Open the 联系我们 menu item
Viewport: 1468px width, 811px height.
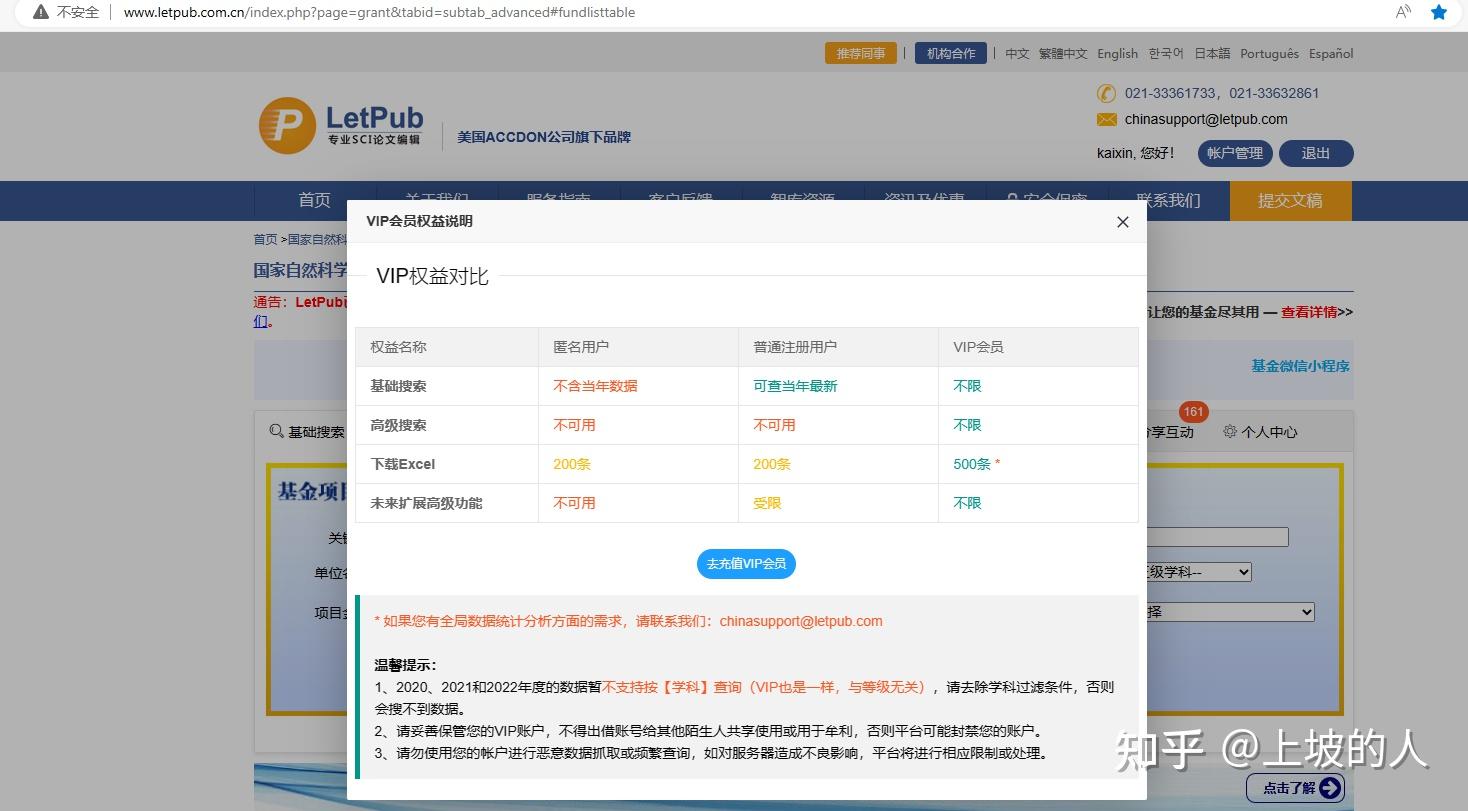(1169, 200)
